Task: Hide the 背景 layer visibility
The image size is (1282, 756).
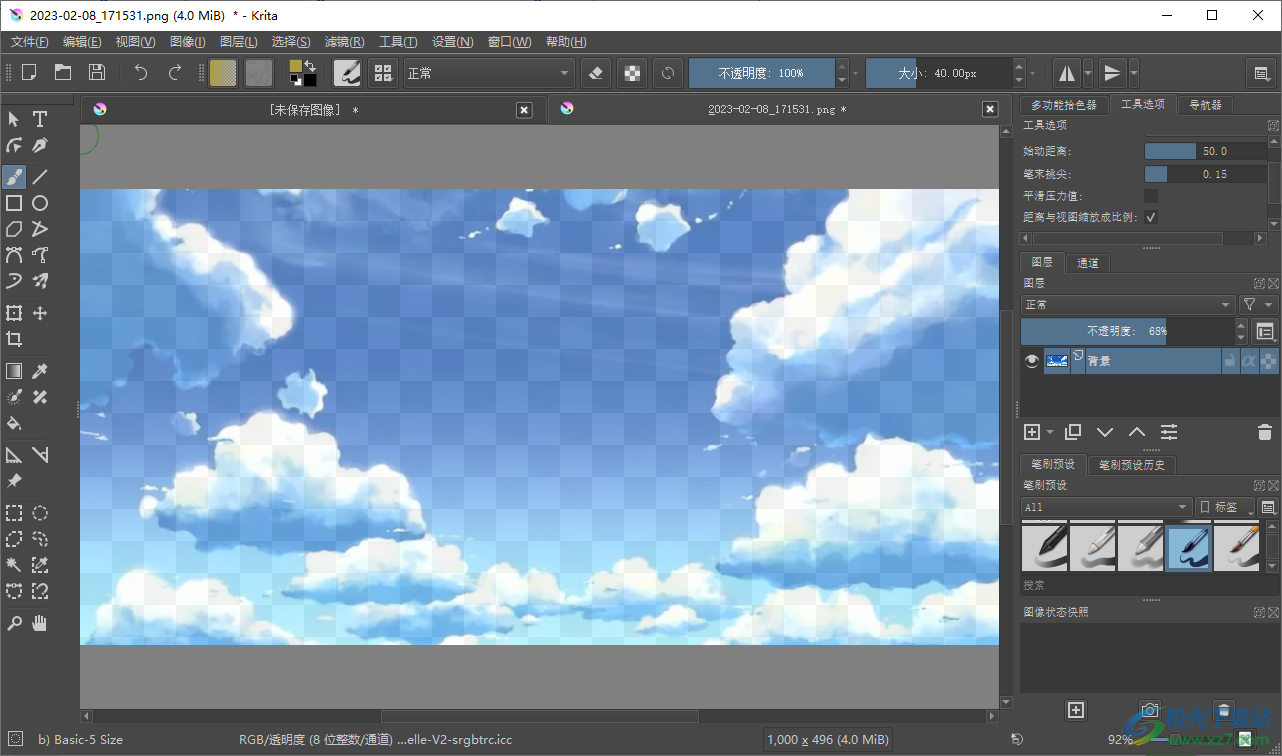Action: tap(1032, 361)
